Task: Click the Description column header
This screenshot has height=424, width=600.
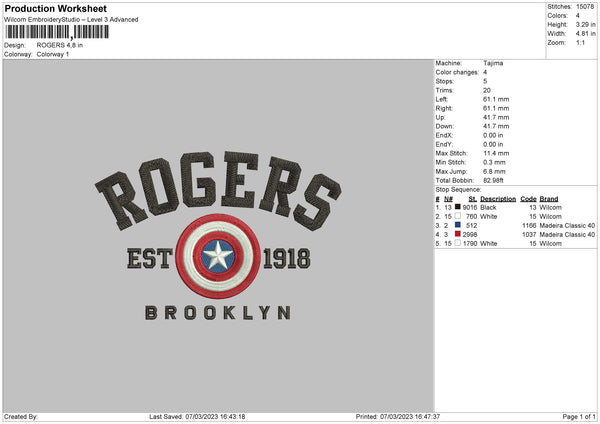Action: (x=497, y=199)
